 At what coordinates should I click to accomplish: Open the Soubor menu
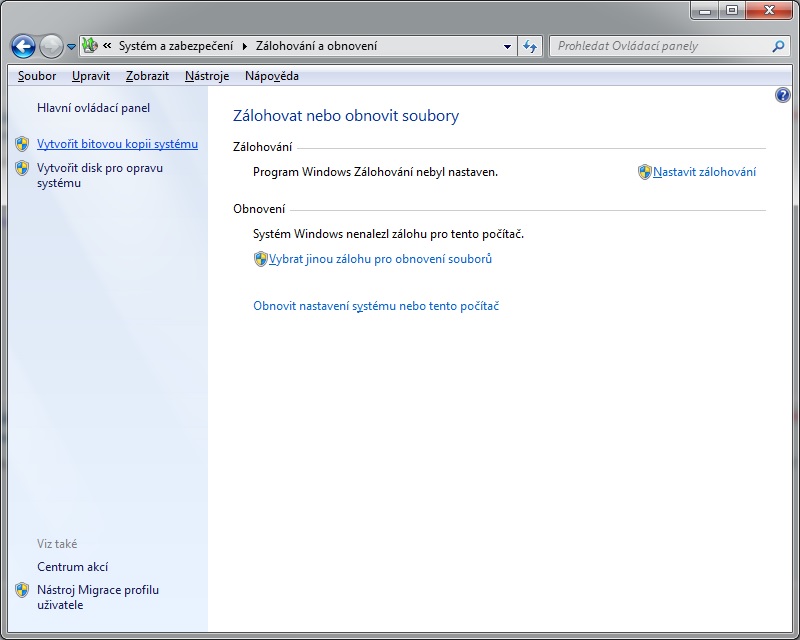(37, 76)
